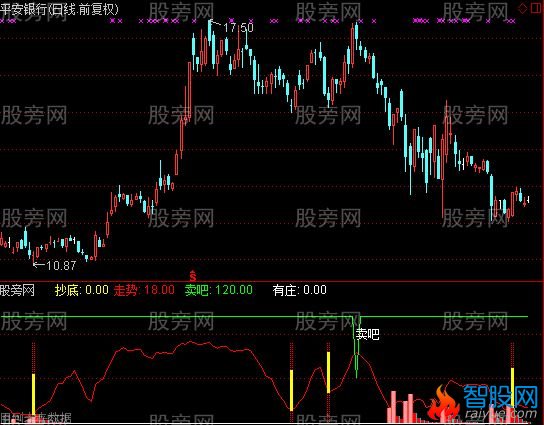Click the red S marker below the chart
Image resolution: width=544 pixels, height=425 pixels.
pos(193,276)
